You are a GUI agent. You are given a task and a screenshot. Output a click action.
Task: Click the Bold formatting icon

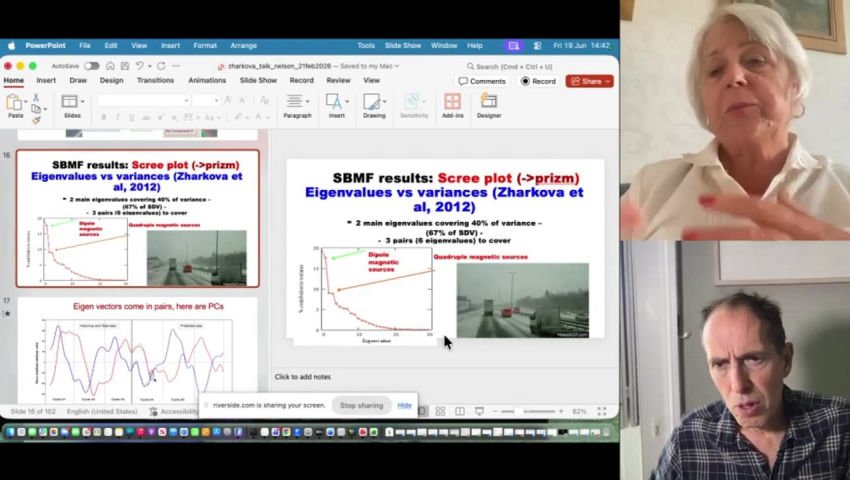click(x=104, y=117)
